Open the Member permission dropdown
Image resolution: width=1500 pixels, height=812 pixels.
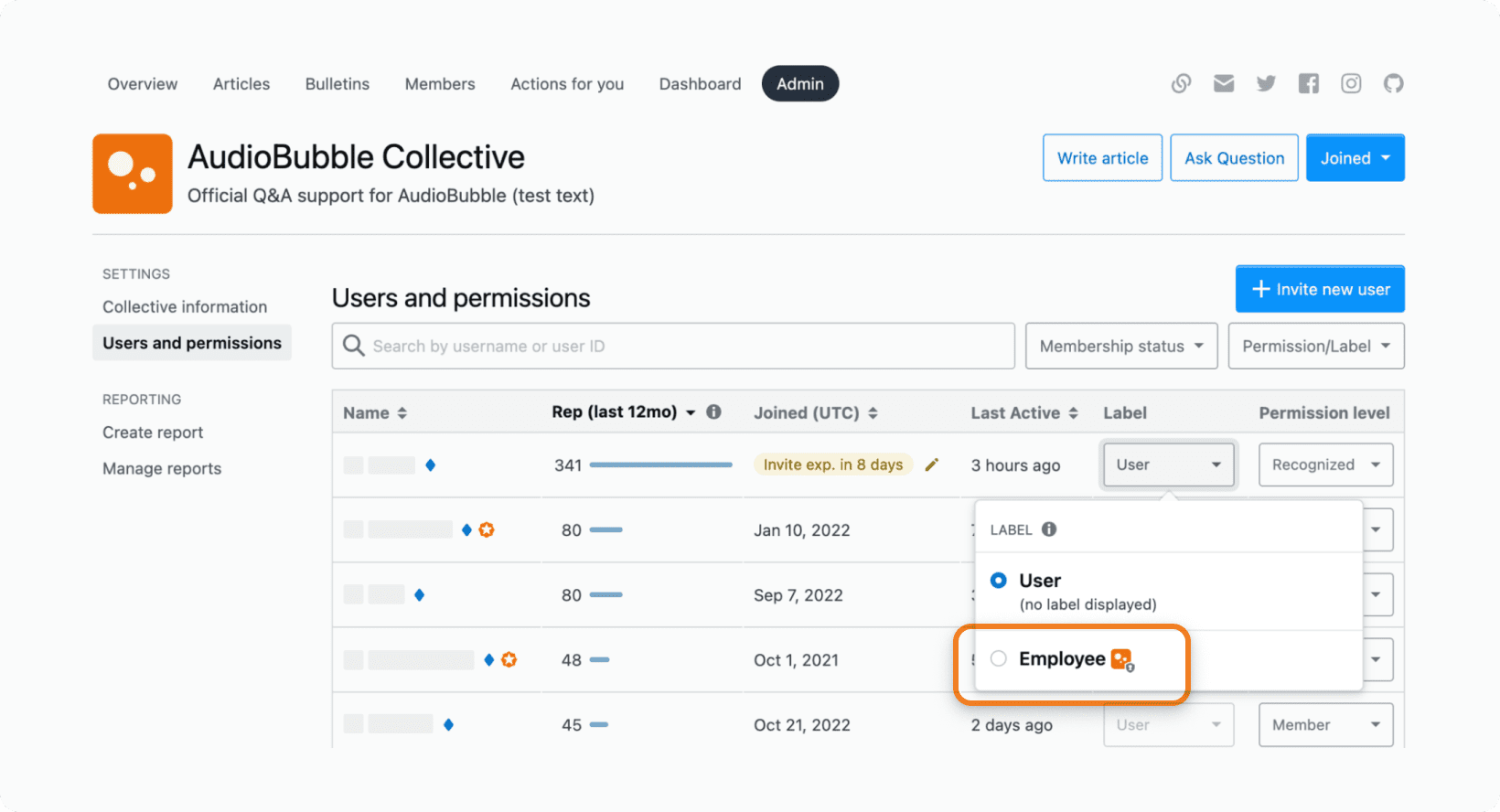coord(1326,725)
